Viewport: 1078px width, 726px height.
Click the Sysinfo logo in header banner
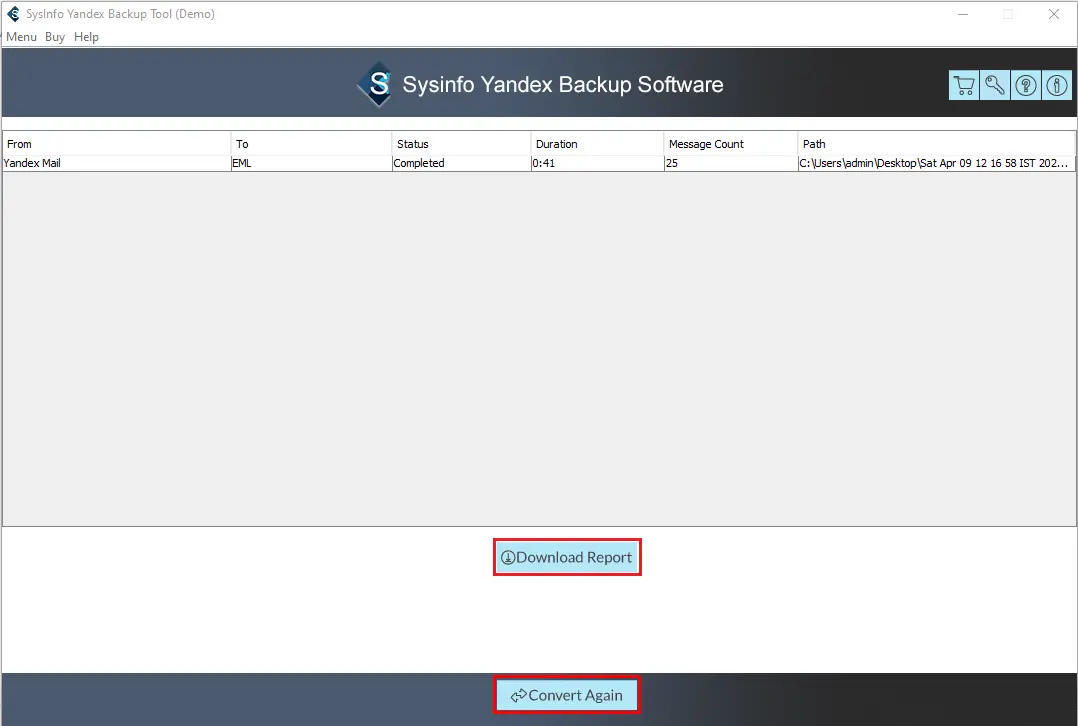[x=378, y=85]
